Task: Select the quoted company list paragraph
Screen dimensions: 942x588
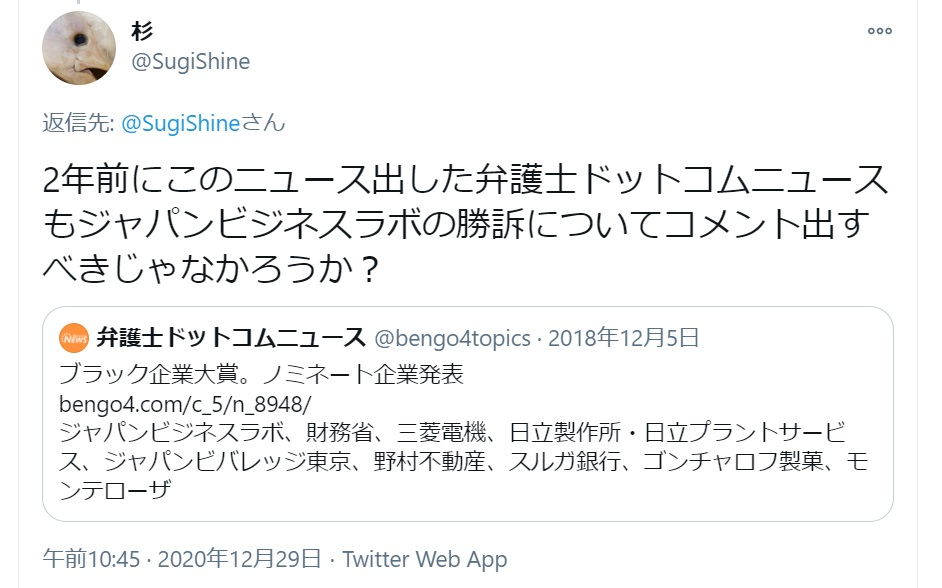Action: 464,461
